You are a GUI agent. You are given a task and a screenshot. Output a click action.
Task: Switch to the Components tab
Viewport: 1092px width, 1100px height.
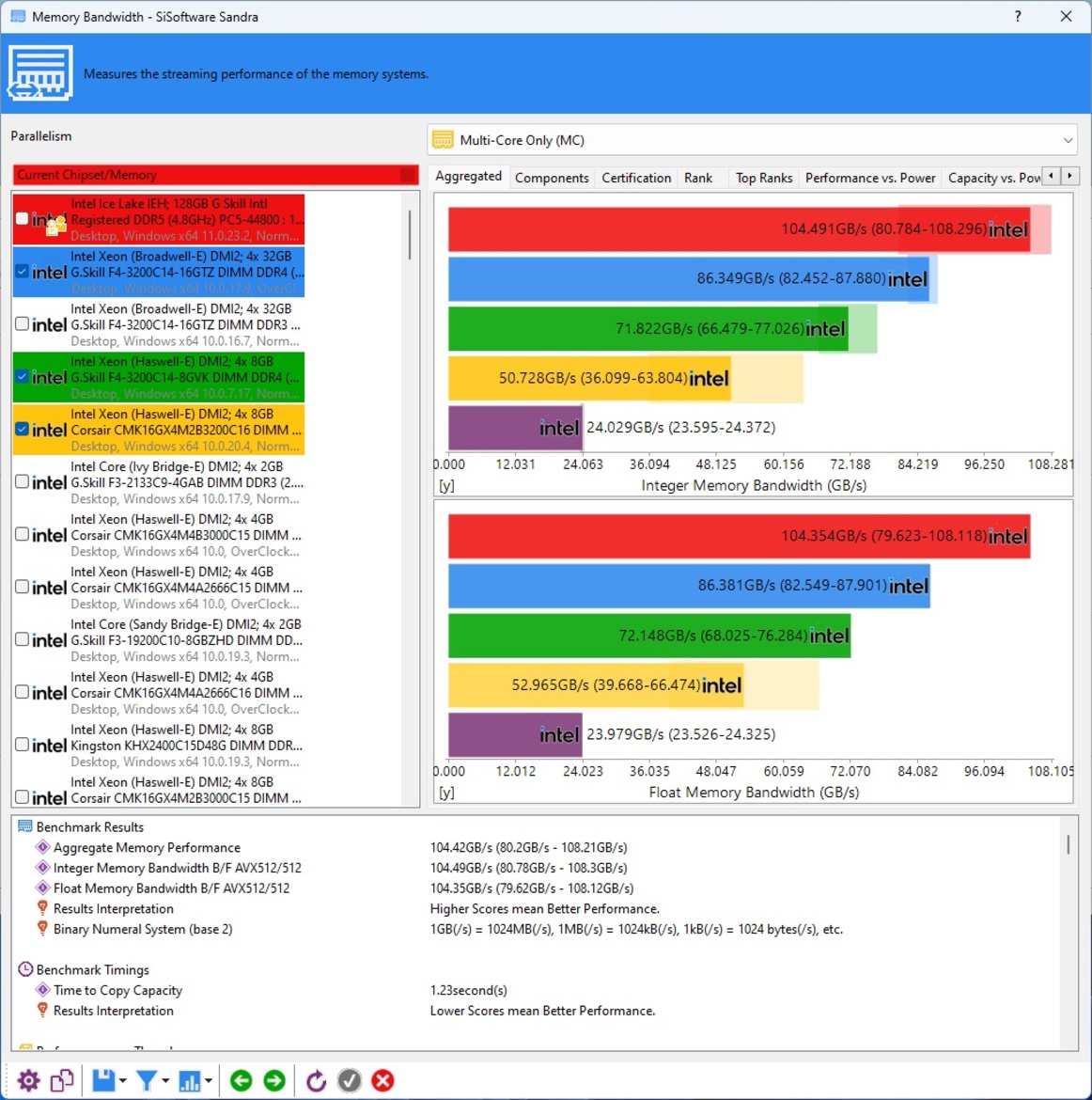click(x=552, y=178)
